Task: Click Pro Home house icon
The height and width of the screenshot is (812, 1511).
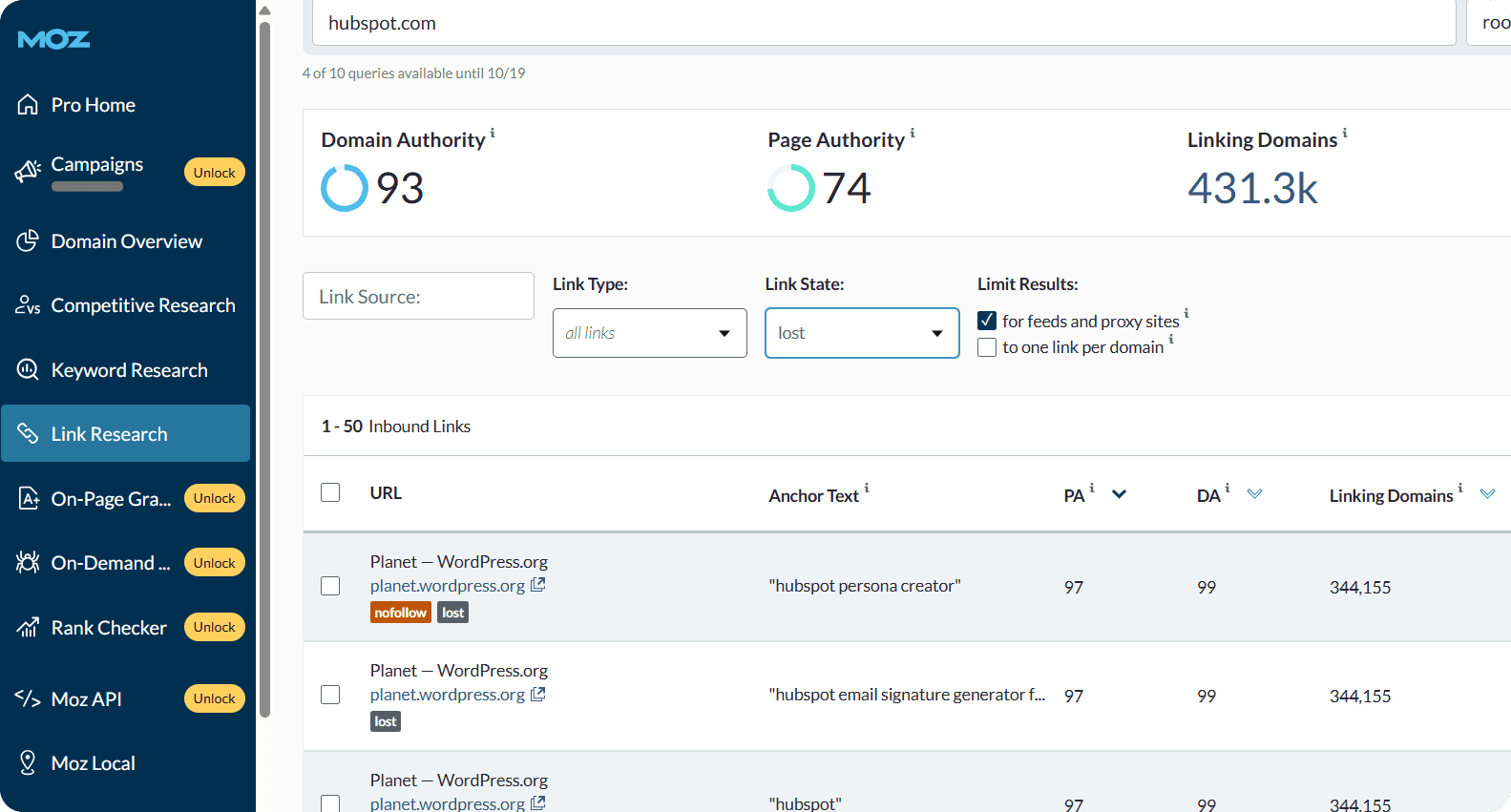Action: 28,105
